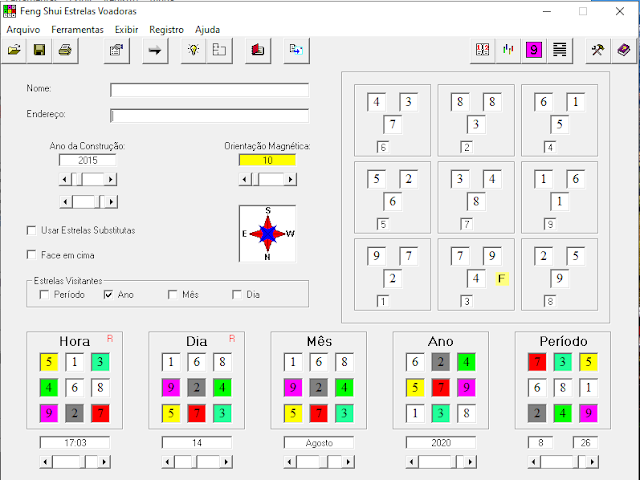
Task: Click the Dia field showing 14
Action: 197,442
